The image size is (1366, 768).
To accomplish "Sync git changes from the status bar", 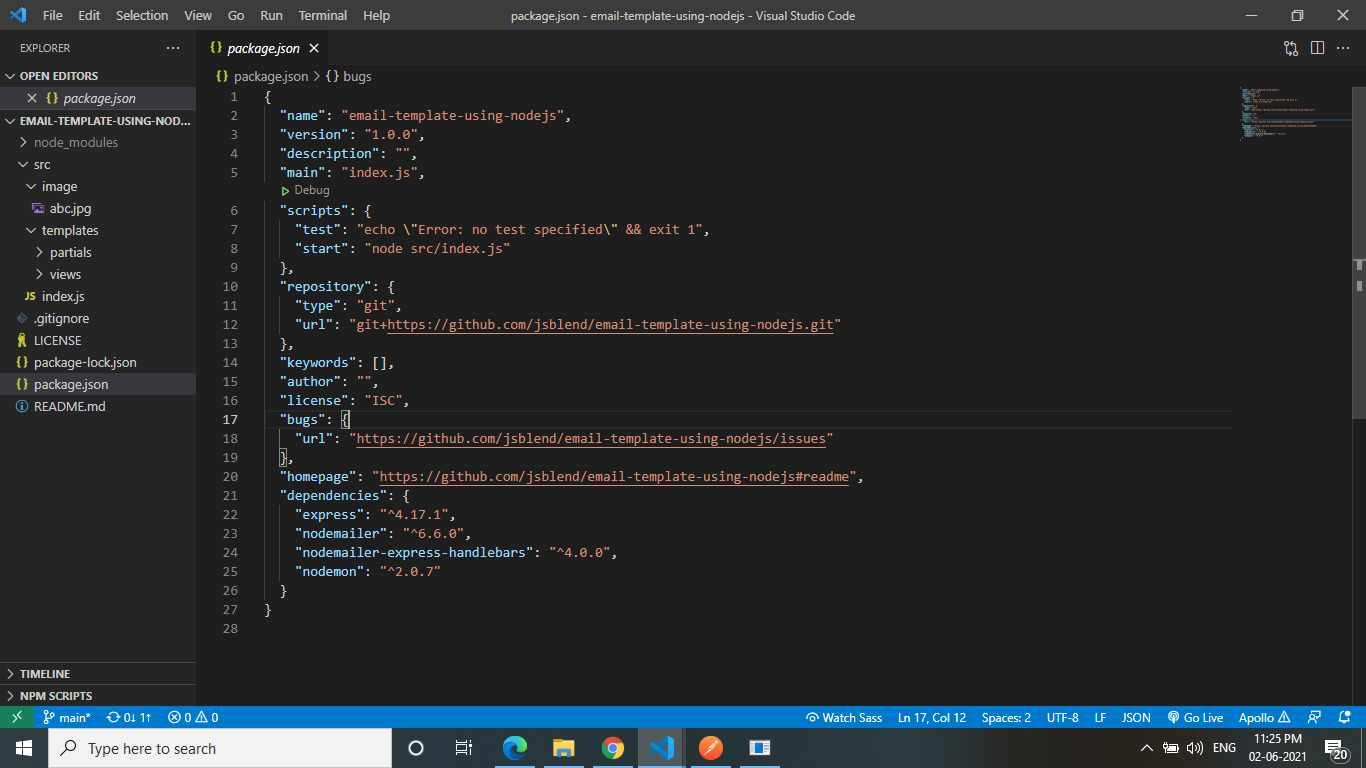I will 128,717.
